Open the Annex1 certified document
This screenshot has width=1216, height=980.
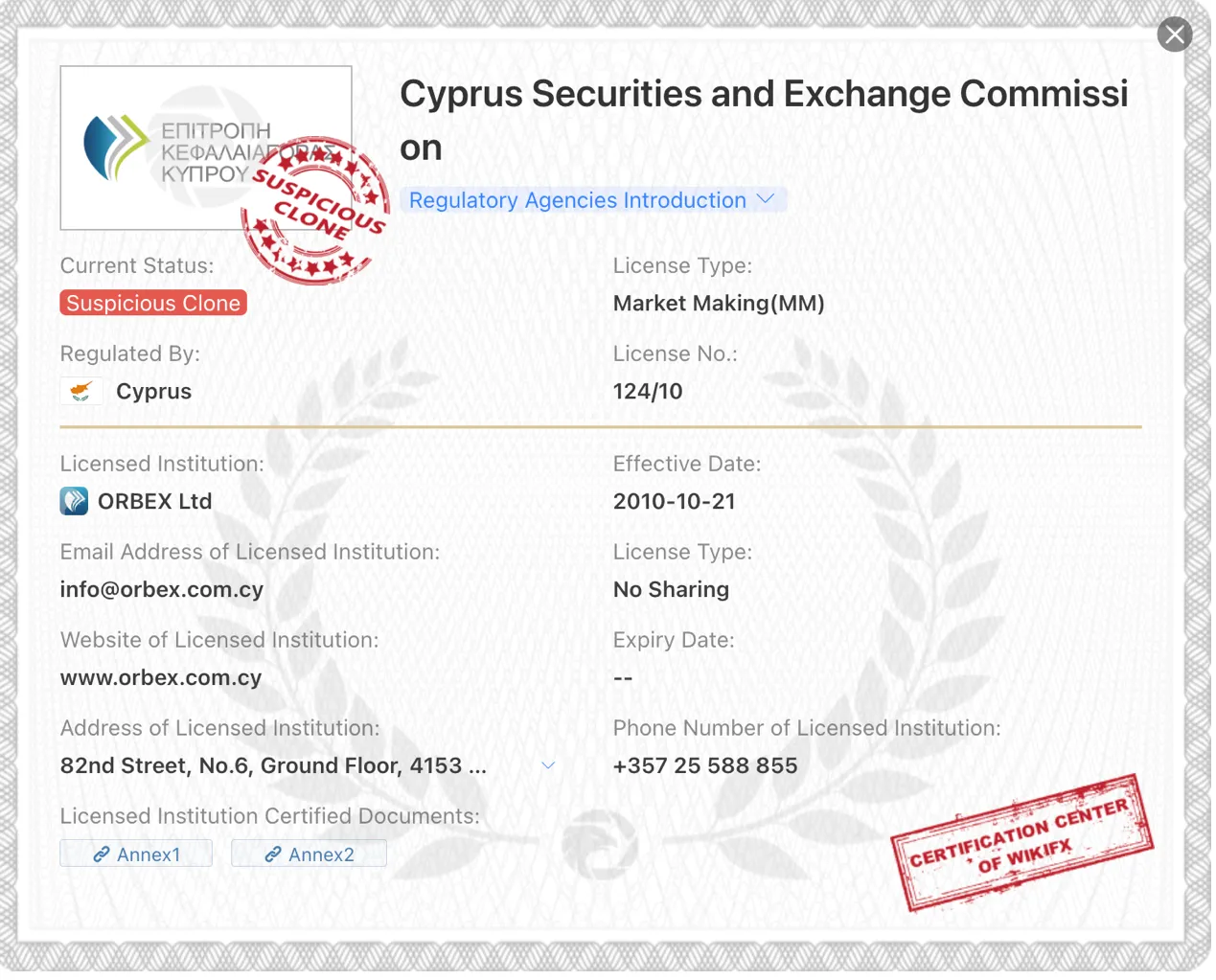136,854
